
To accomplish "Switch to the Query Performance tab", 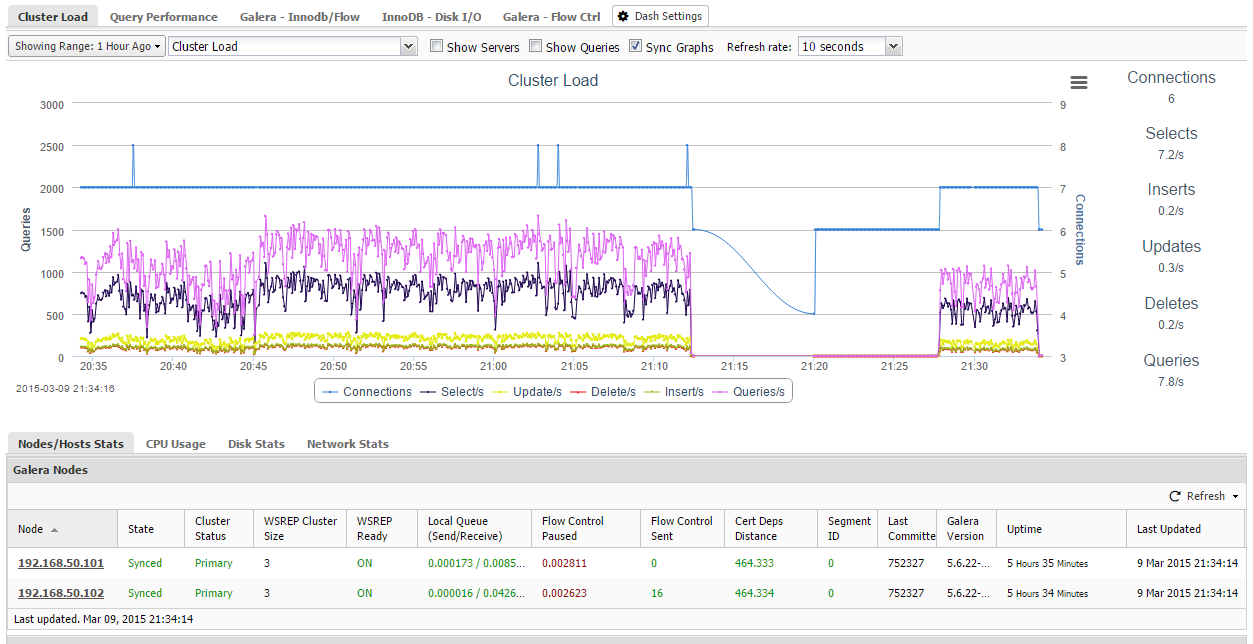I will click(163, 17).
